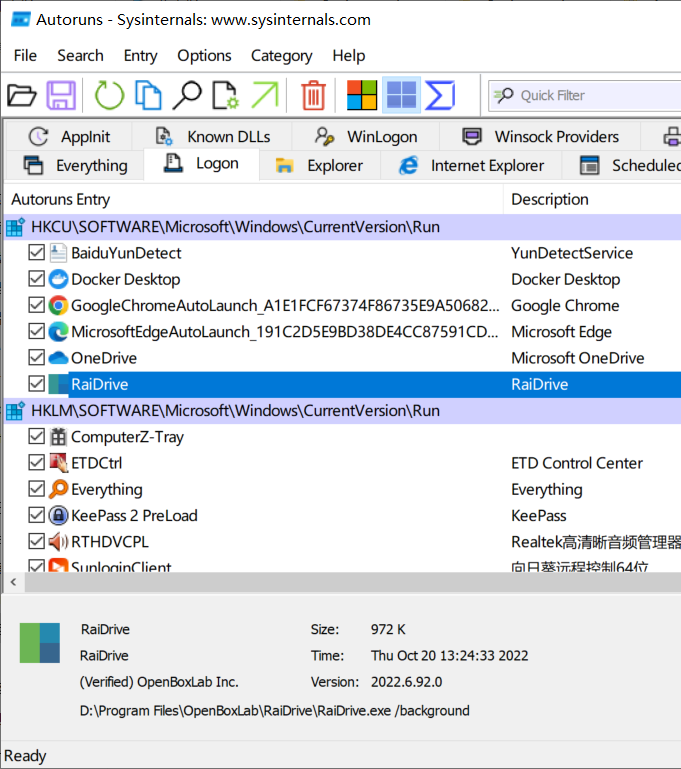Select the Logon tab
Viewport: 681px width, 769px height.
[x=202, y=164]
